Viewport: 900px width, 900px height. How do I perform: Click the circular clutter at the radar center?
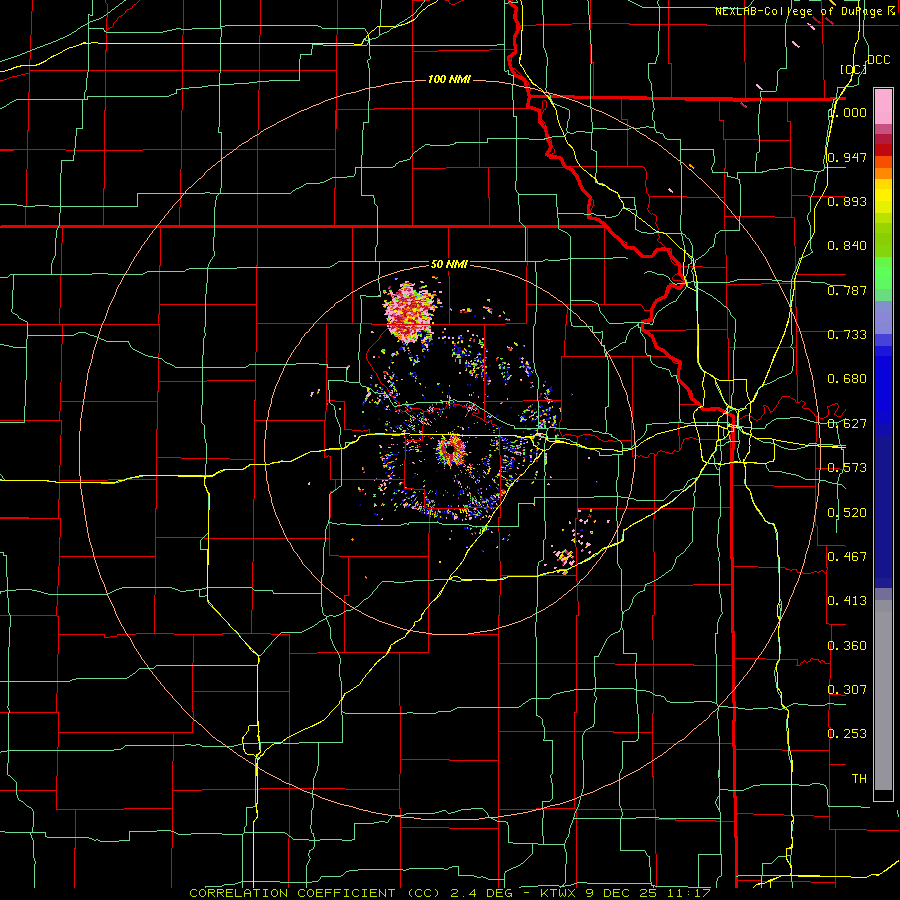[452, 449]
